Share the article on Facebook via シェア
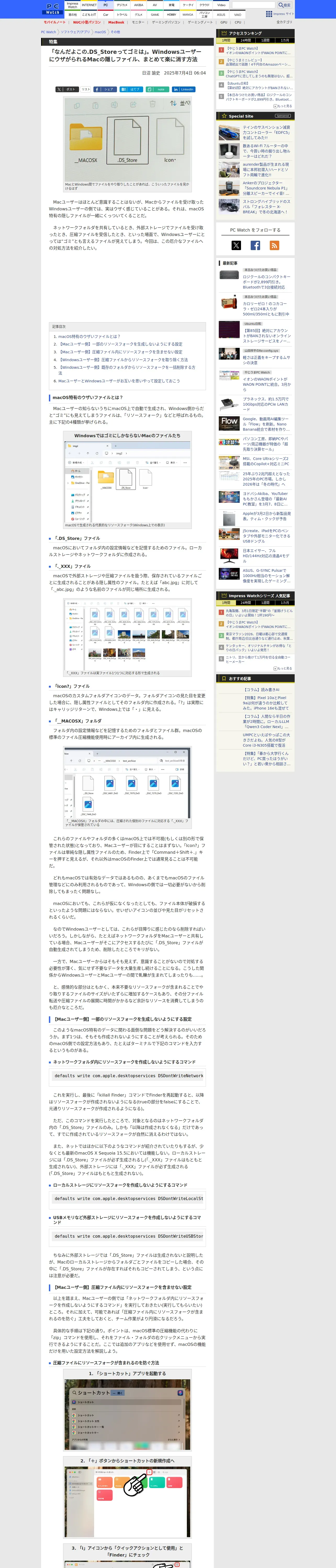 point(105,89)
